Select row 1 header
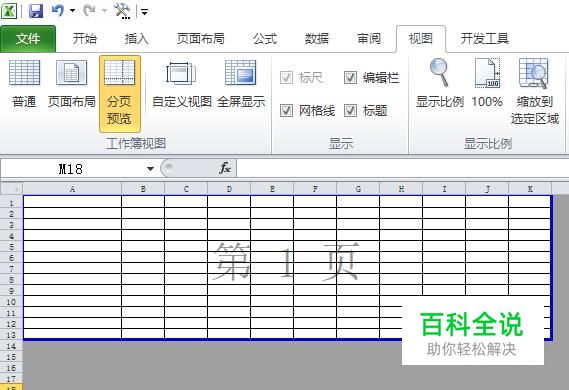 point(11,202)
